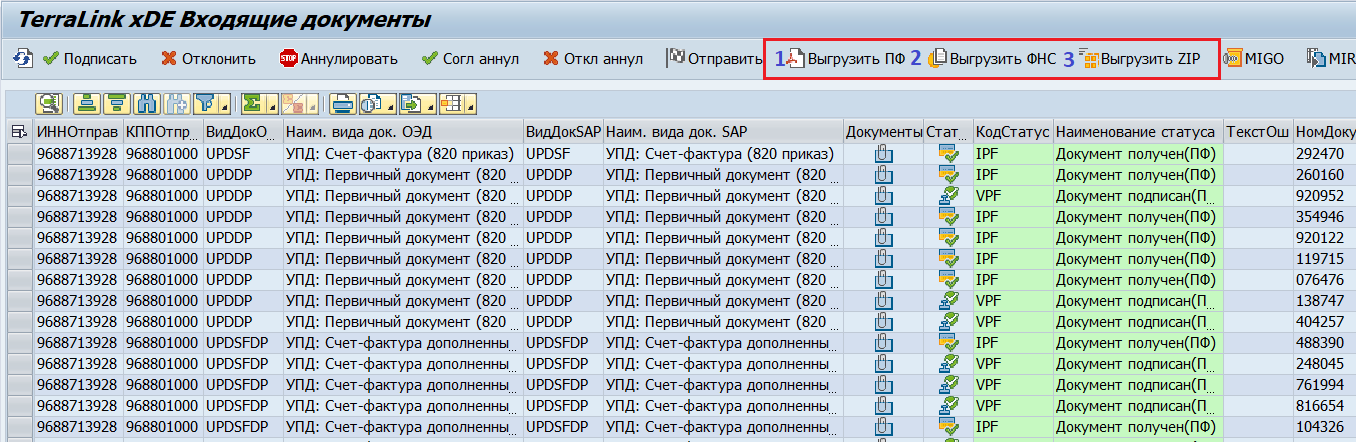Print the document list via printer icon

click(343, 103)
